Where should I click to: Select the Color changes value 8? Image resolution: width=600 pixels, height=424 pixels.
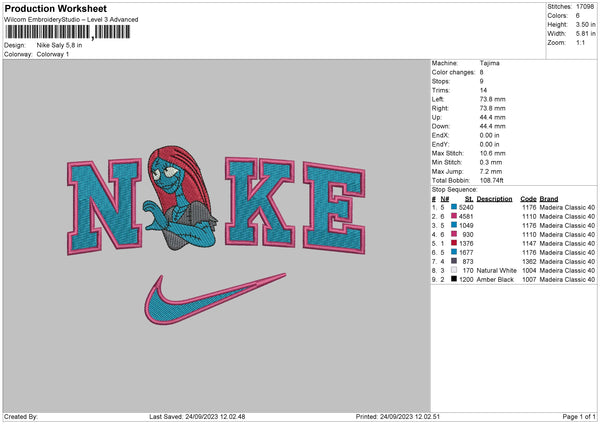pyautogui.click(x=481, y=72)
